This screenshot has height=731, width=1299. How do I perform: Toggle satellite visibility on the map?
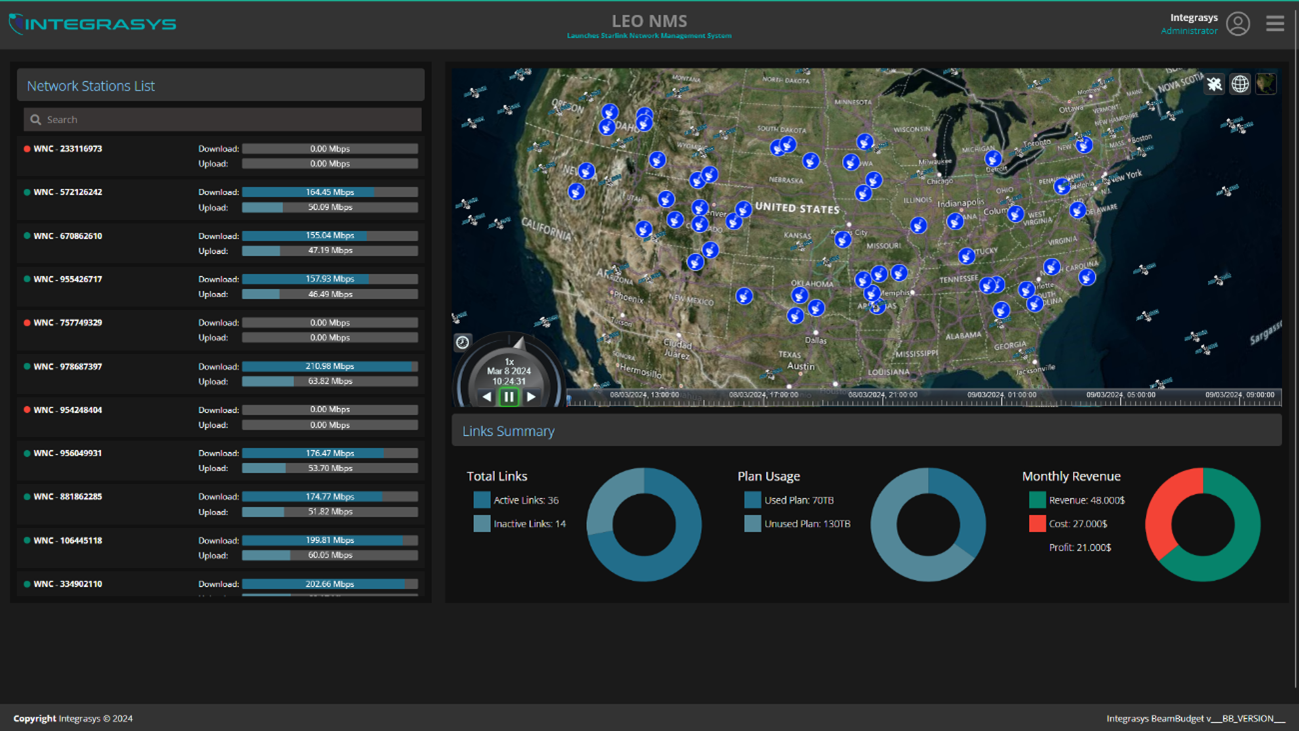click(1214, 84)
